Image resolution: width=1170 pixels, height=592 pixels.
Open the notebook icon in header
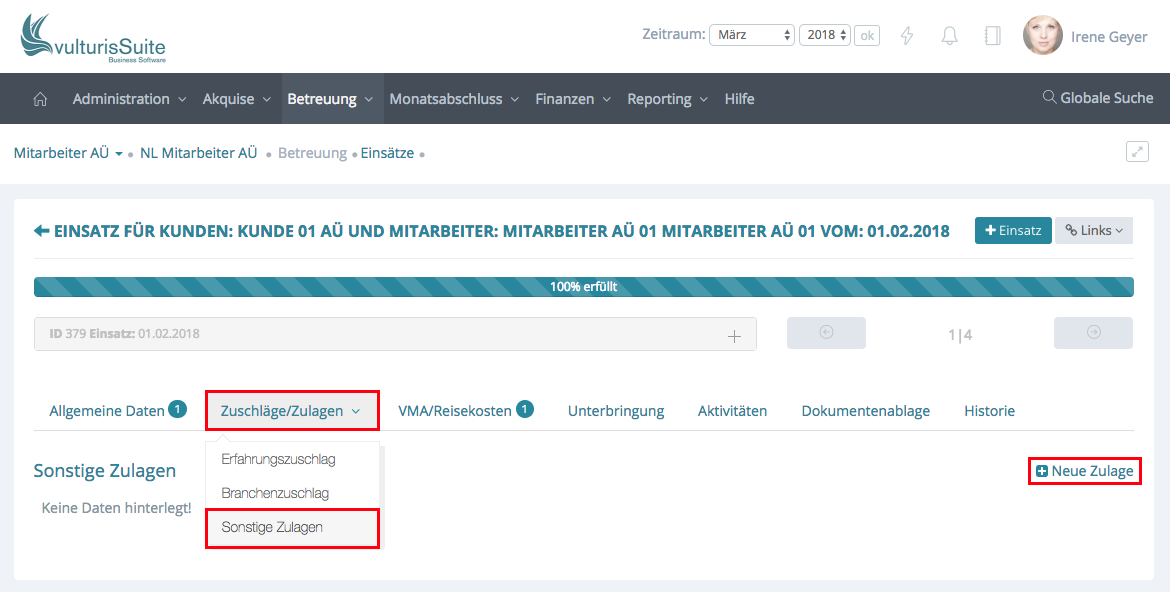992,36
